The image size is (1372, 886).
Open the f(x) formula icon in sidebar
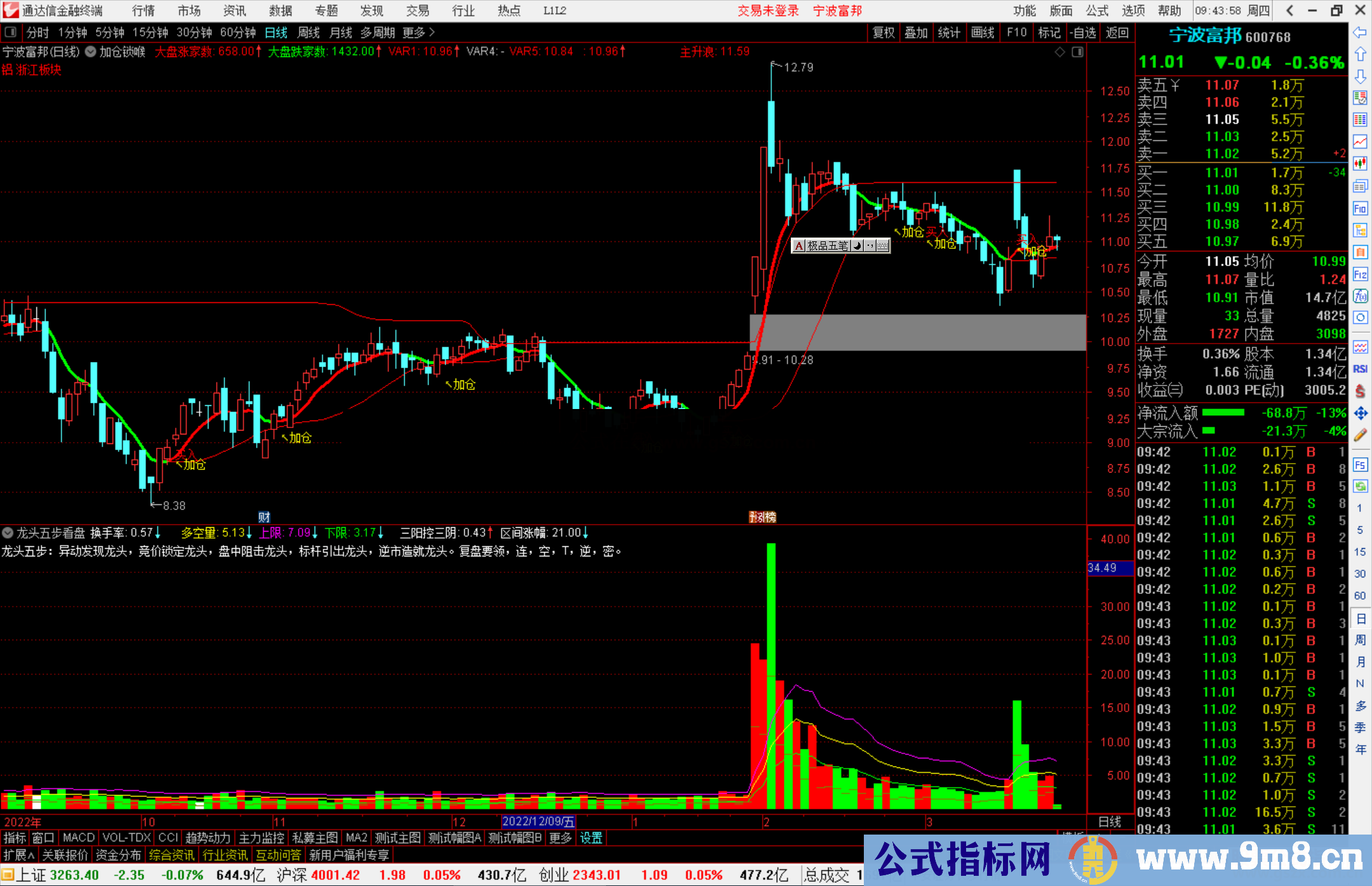coord(1360,296)
